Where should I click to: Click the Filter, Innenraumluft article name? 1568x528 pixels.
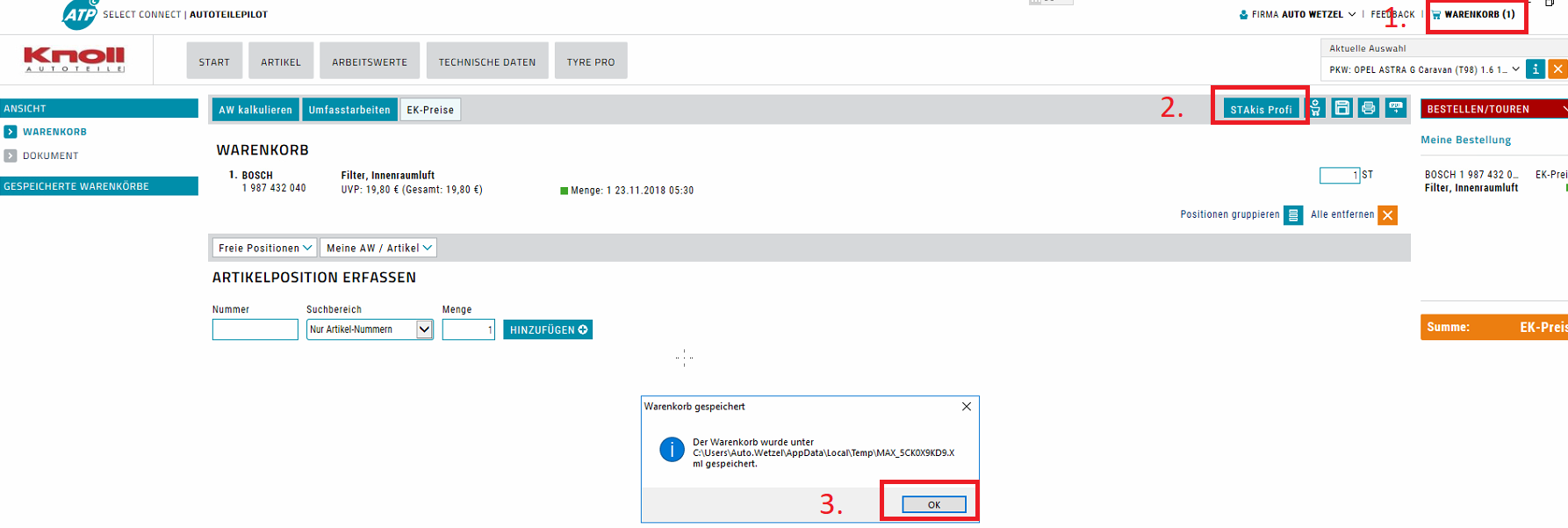pyautogui.click(x=388, y=176)
